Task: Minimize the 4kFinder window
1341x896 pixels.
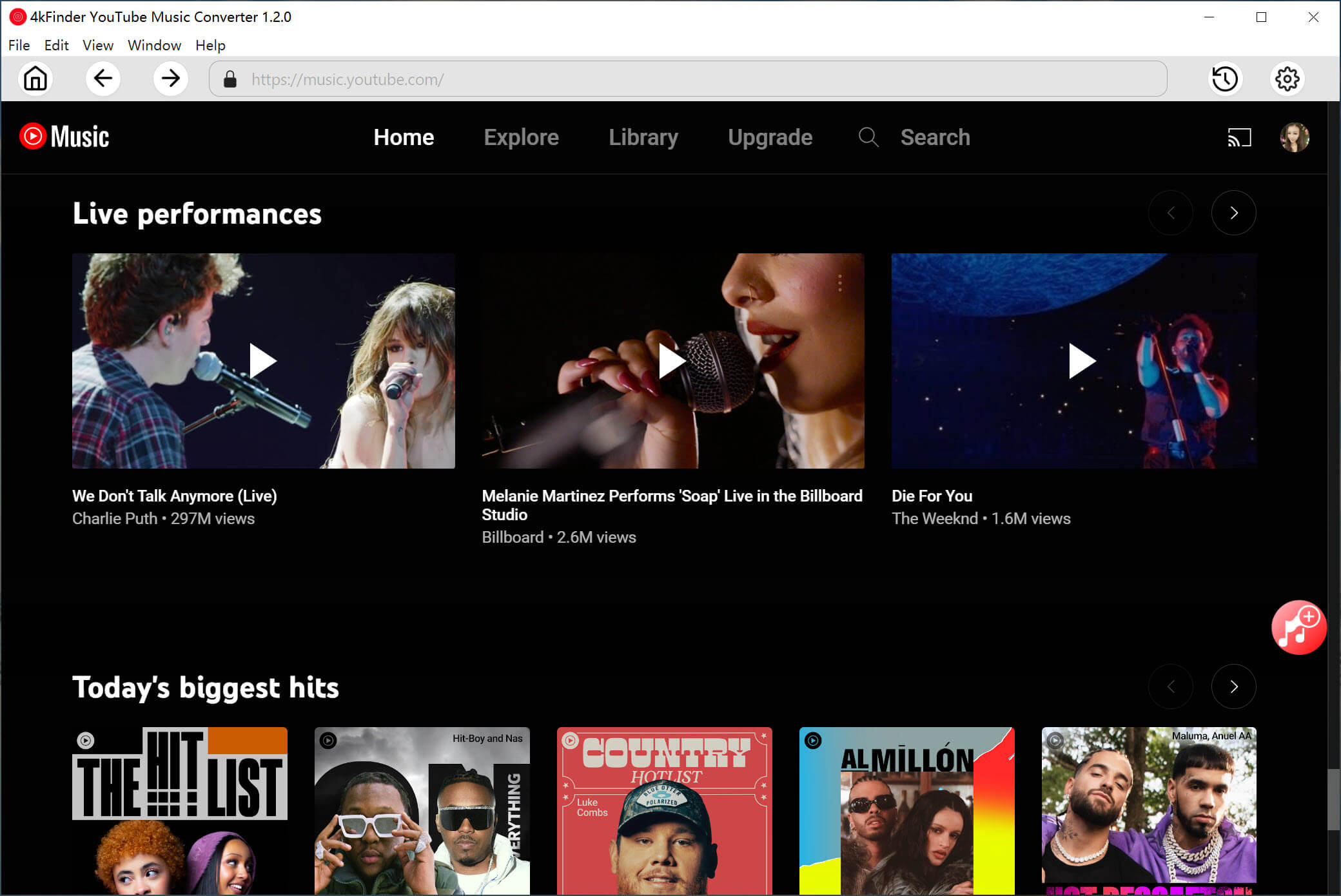Action: click(x=1209, y=17)
